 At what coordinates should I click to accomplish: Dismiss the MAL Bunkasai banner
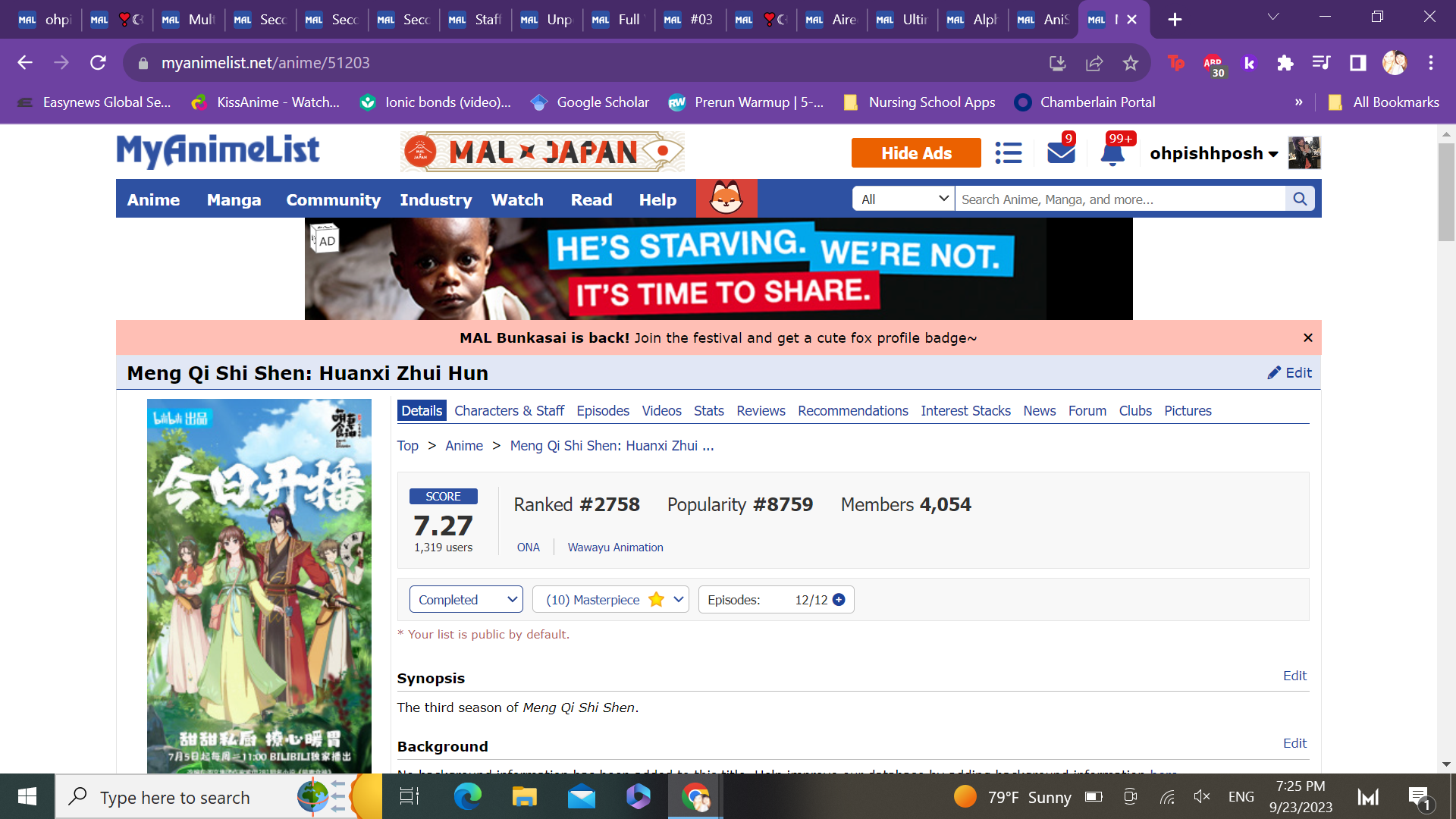pos(1307,337)
